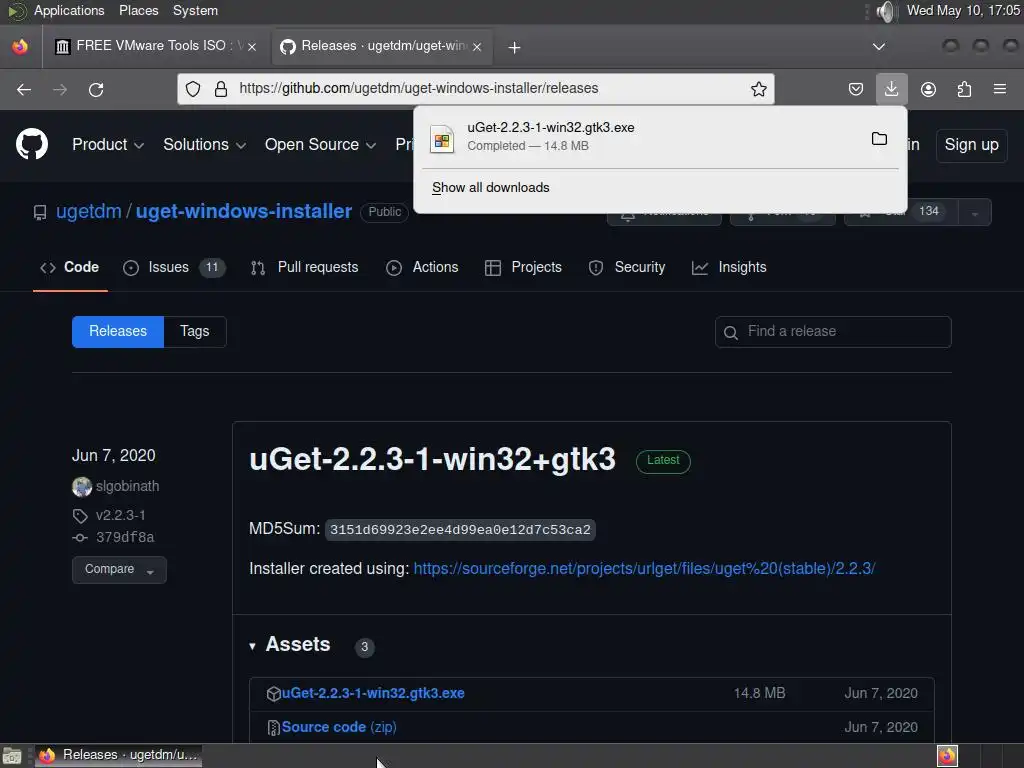Select Releases window in bottom panel taskbar

118,756
